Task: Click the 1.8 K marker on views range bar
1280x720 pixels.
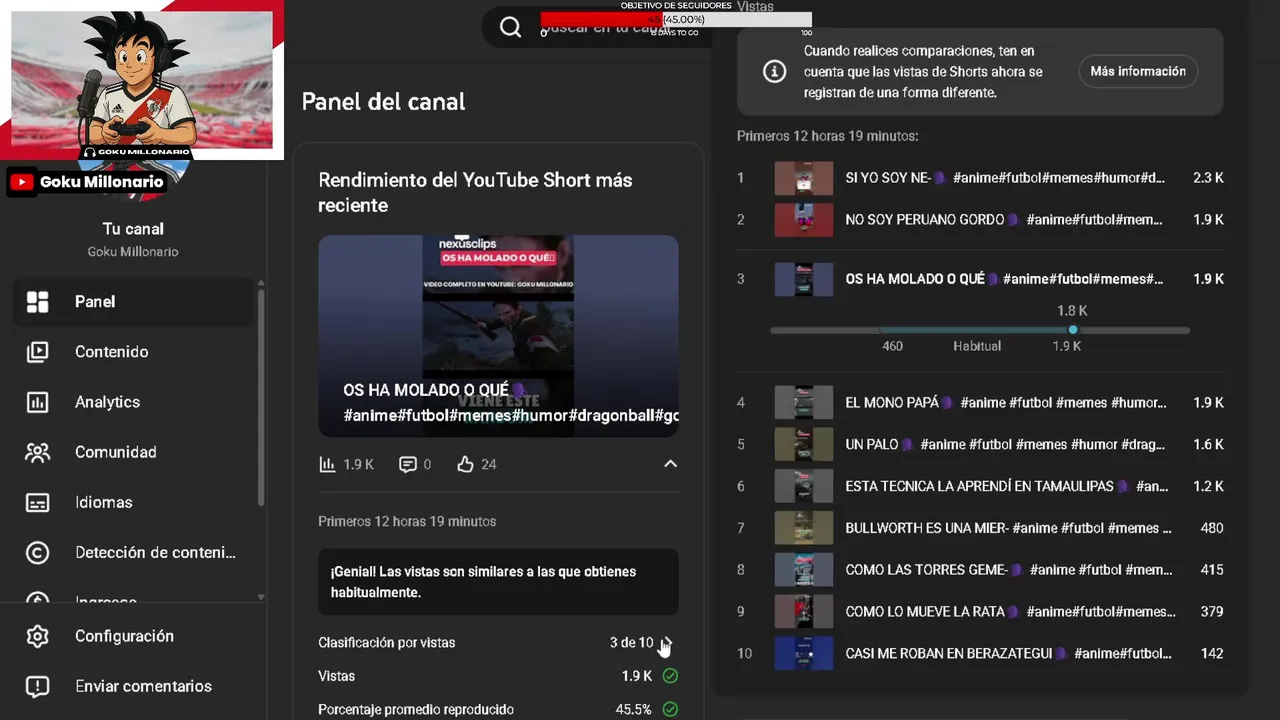Action: (x=1073, y=330)
